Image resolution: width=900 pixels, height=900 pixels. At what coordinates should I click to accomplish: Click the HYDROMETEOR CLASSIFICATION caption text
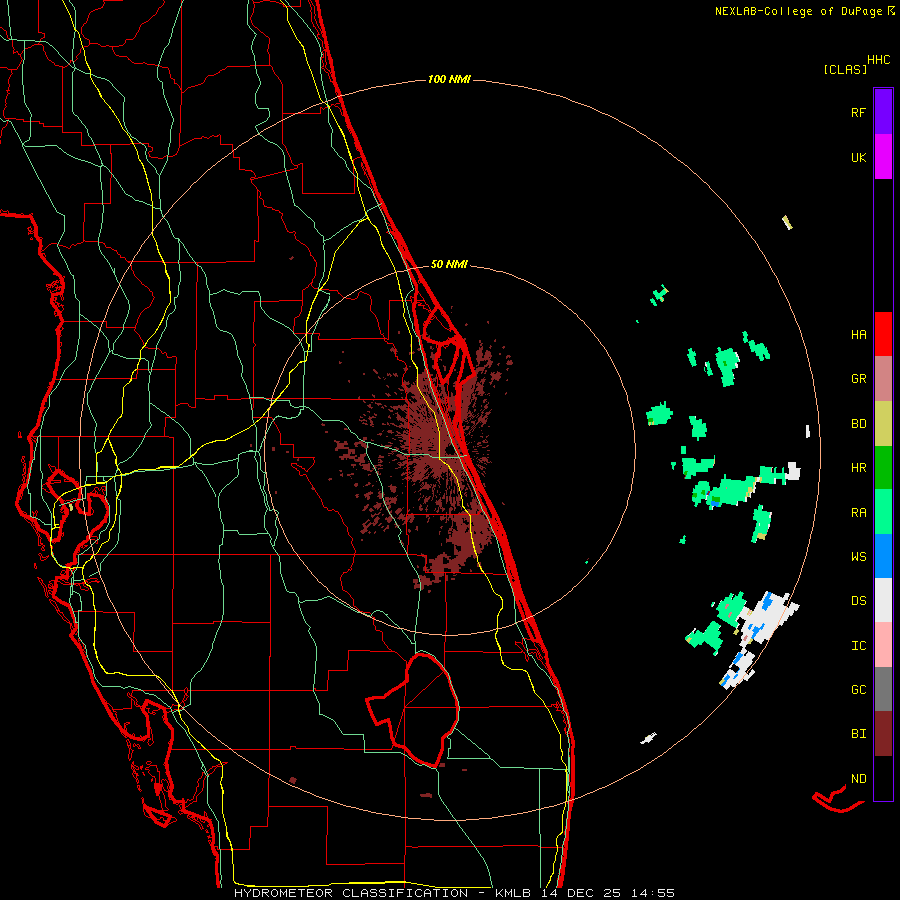tap(351, 893)
